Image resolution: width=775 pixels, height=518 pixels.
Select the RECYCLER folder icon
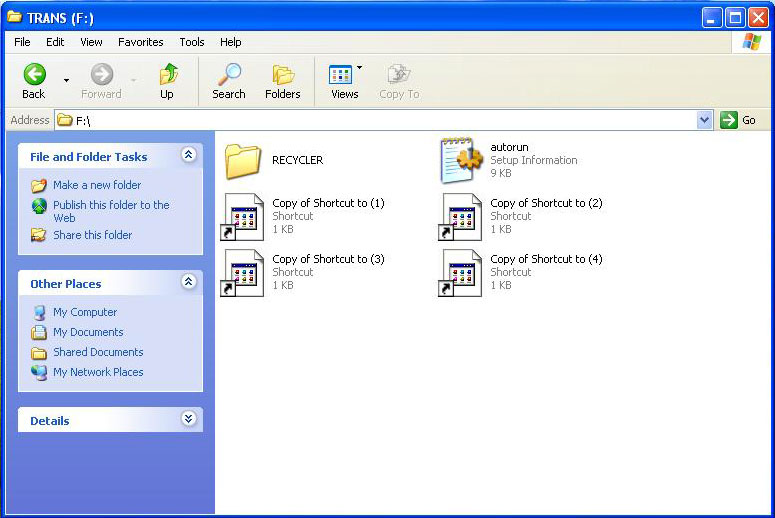coord(243,161)
